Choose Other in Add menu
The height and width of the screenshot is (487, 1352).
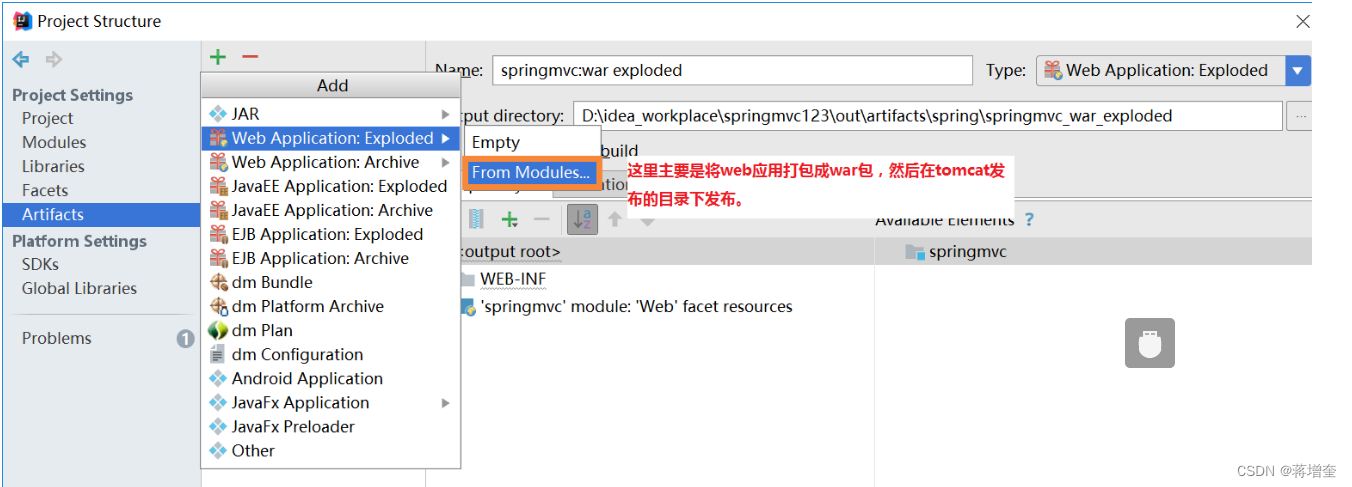[x=330, y=450]
